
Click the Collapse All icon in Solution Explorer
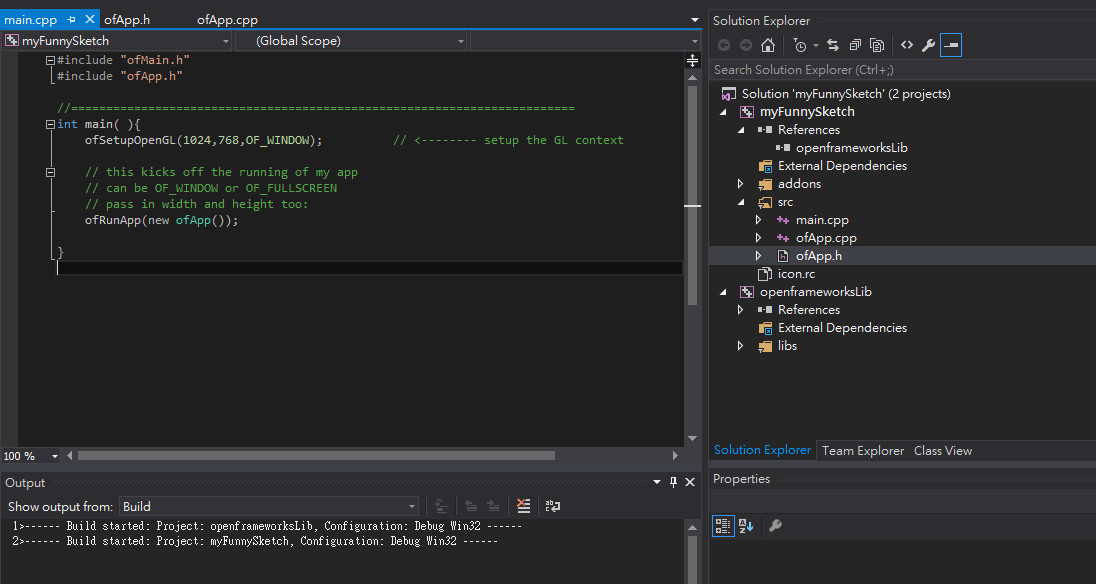pos(855,45)
